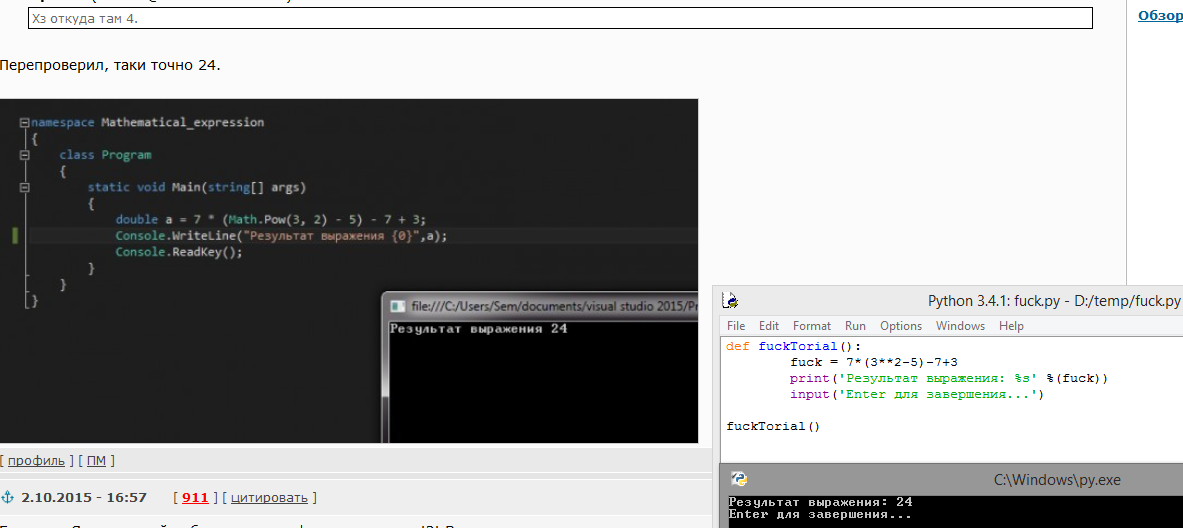Click the quote box 'Хз откуда там 4.'
Viewport: 1183px width, 528px height.
click(x=560, y=18)
